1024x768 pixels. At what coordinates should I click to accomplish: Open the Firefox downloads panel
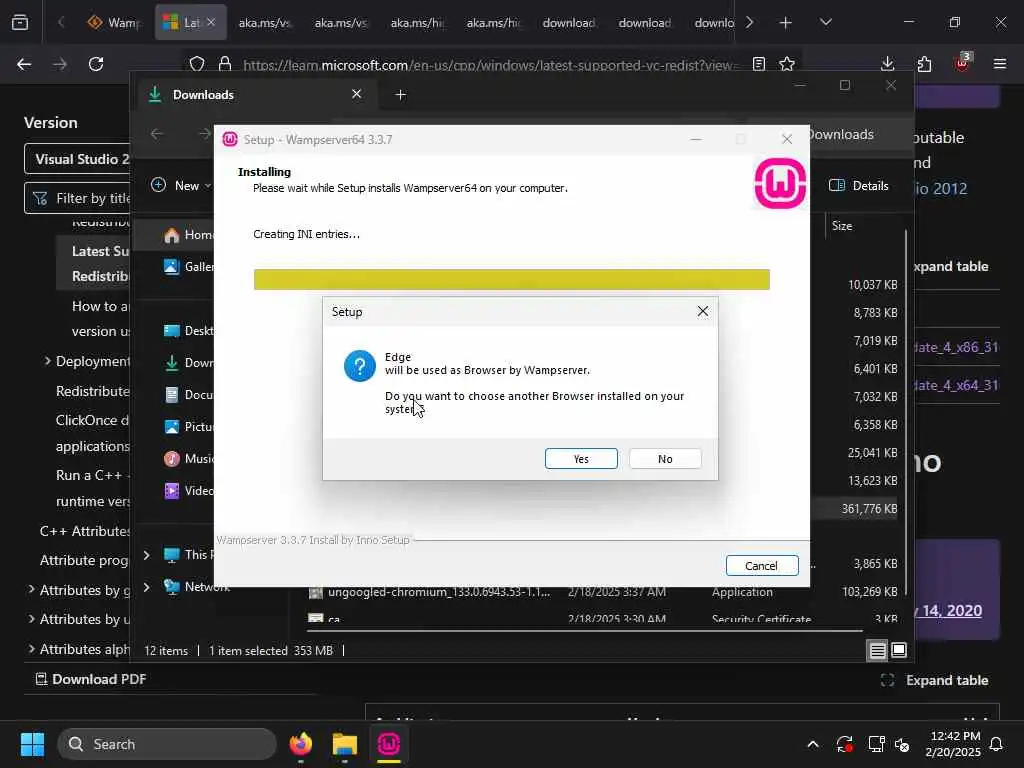[887, 64]
